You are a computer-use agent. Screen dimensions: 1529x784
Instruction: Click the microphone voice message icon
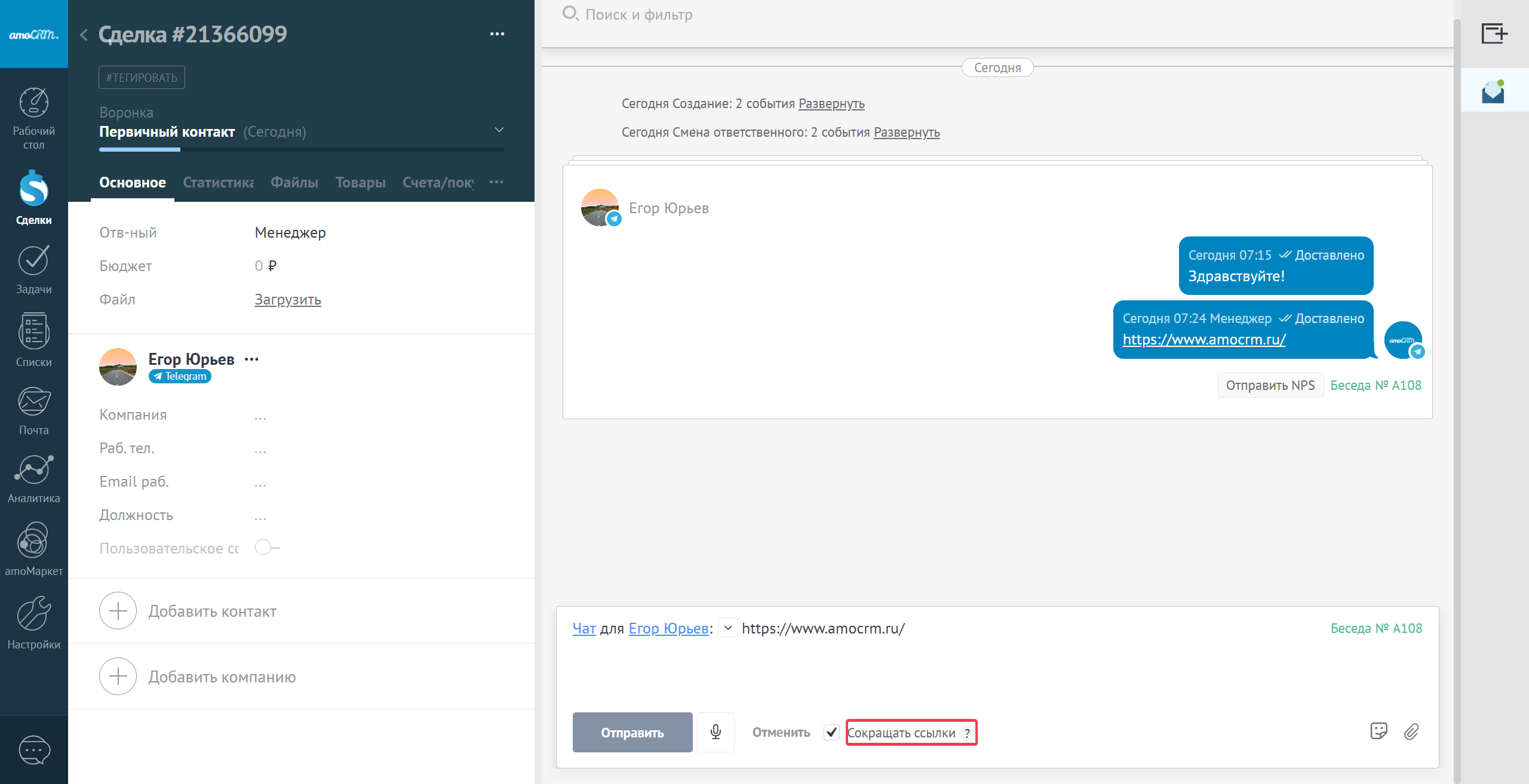[x=716, y=732]
